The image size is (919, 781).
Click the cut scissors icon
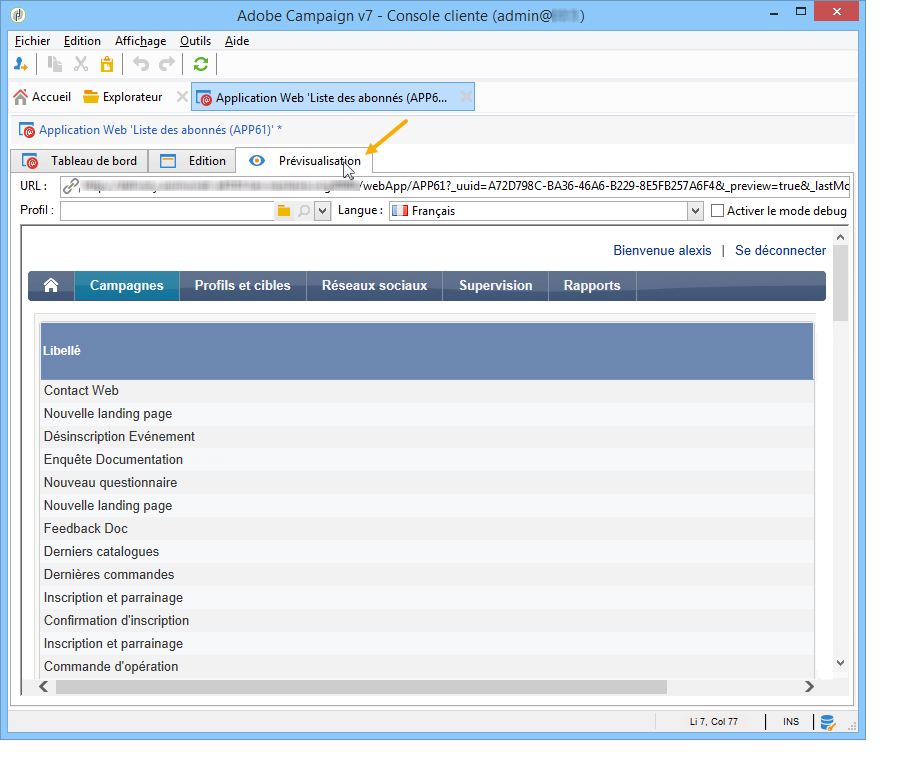pyautogui.click(x=81, y=64)
